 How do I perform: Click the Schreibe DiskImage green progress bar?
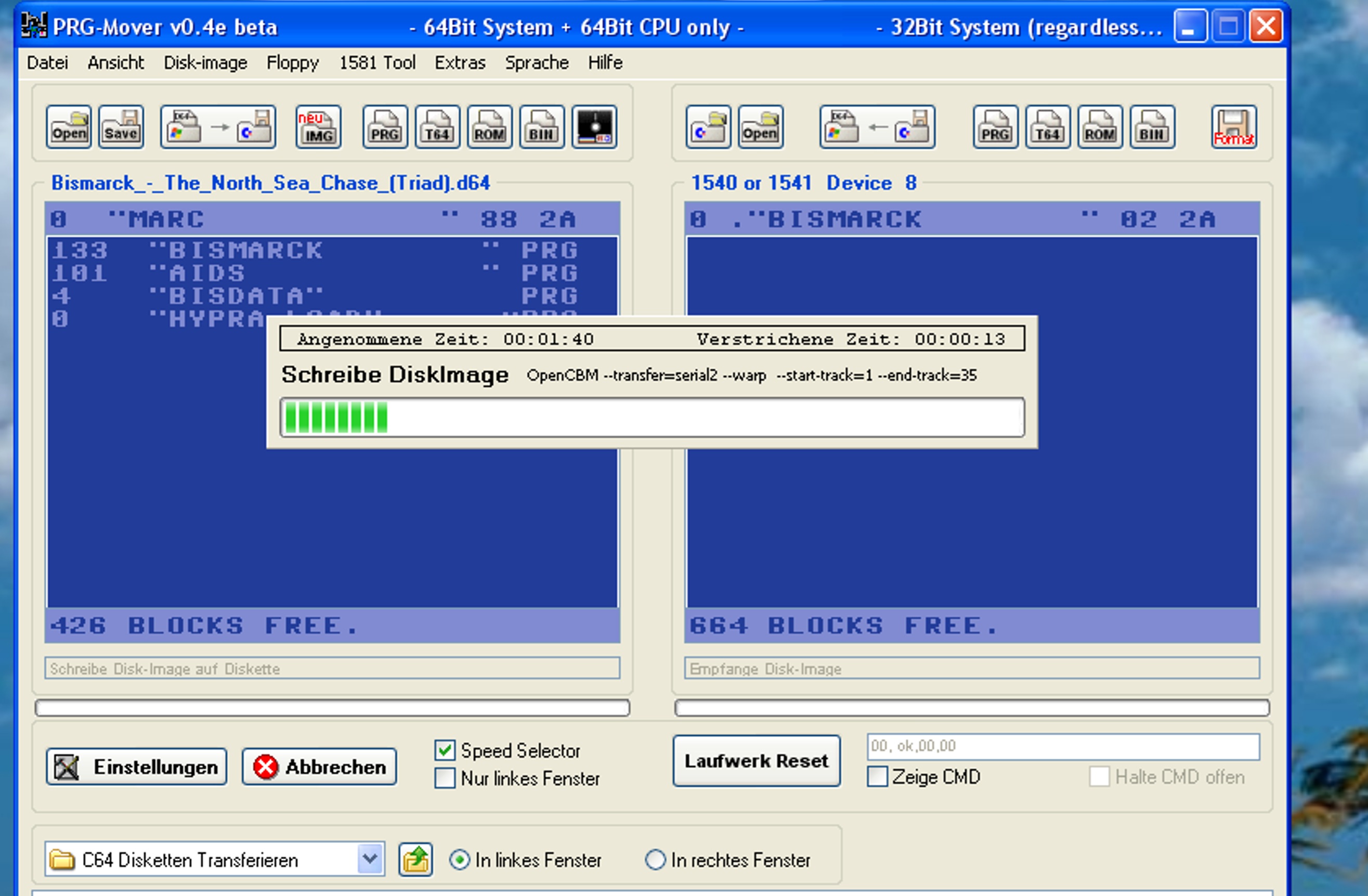click(653, 417)
